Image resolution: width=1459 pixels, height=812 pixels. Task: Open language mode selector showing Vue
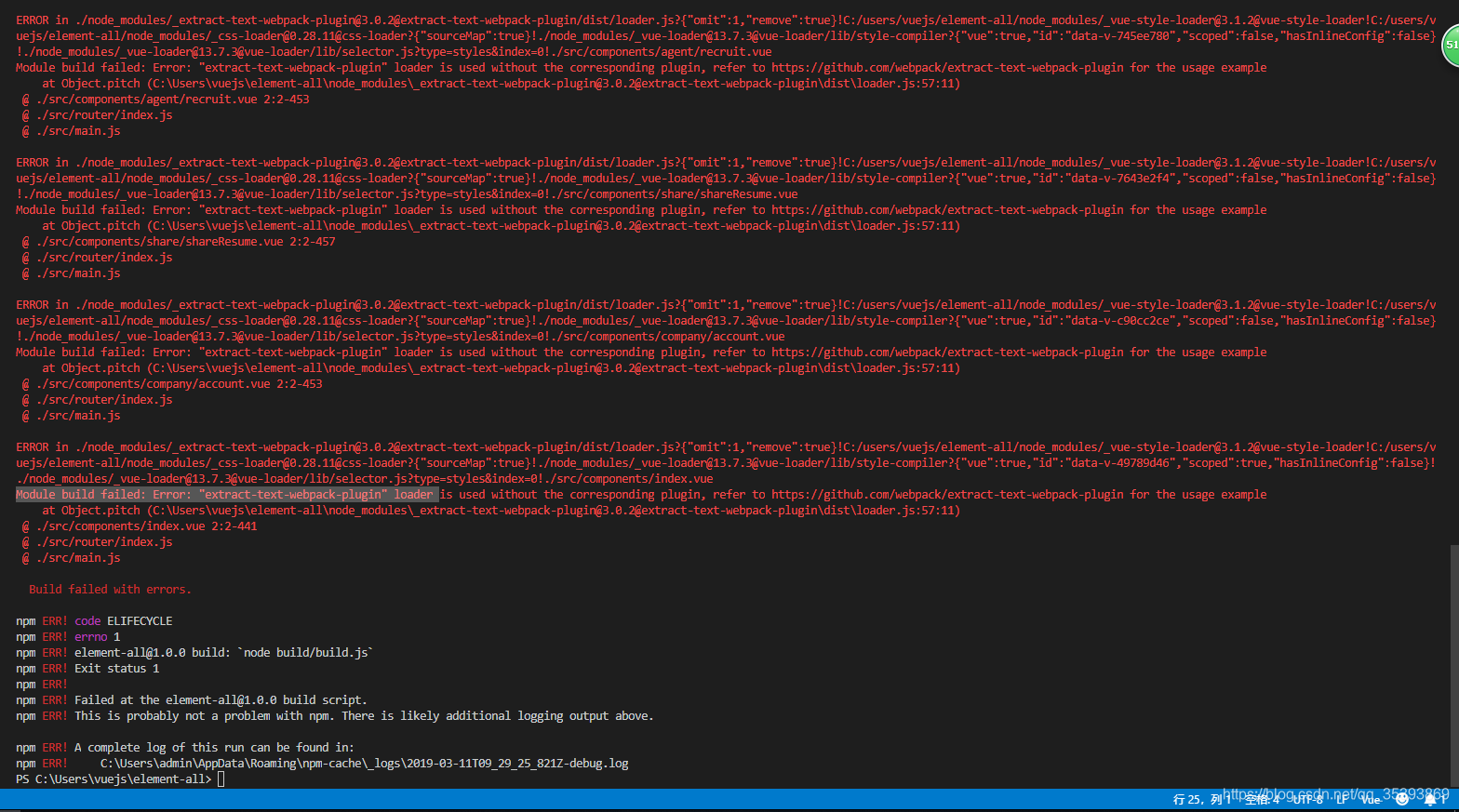[1372, 799]
